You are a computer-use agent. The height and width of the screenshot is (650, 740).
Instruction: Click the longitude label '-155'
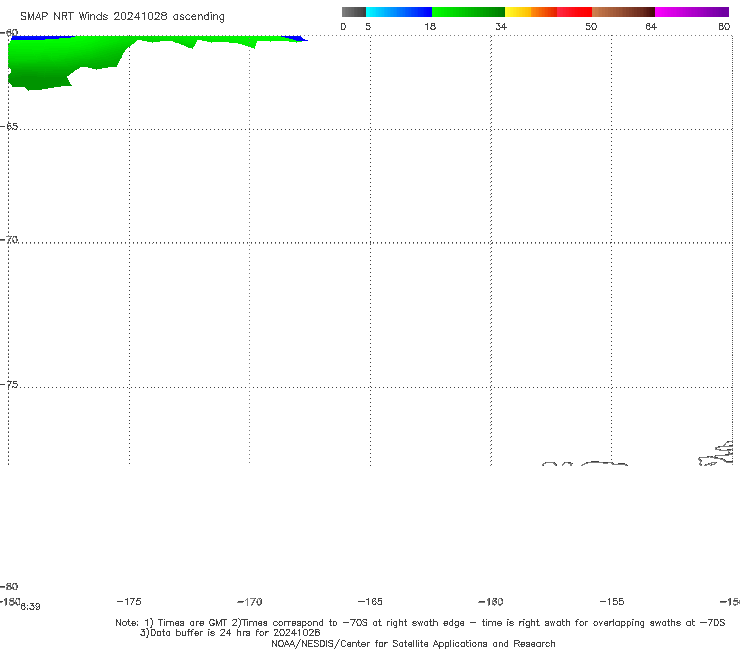(612, 601)
